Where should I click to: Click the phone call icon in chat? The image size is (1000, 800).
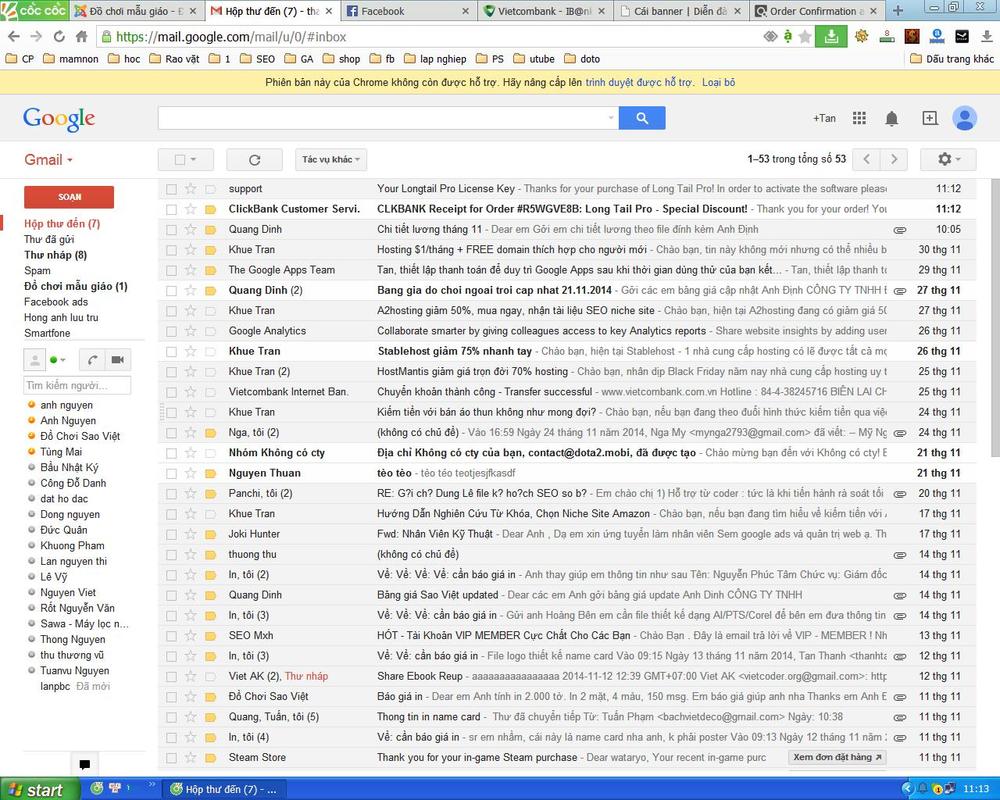(x=92, y=360)
